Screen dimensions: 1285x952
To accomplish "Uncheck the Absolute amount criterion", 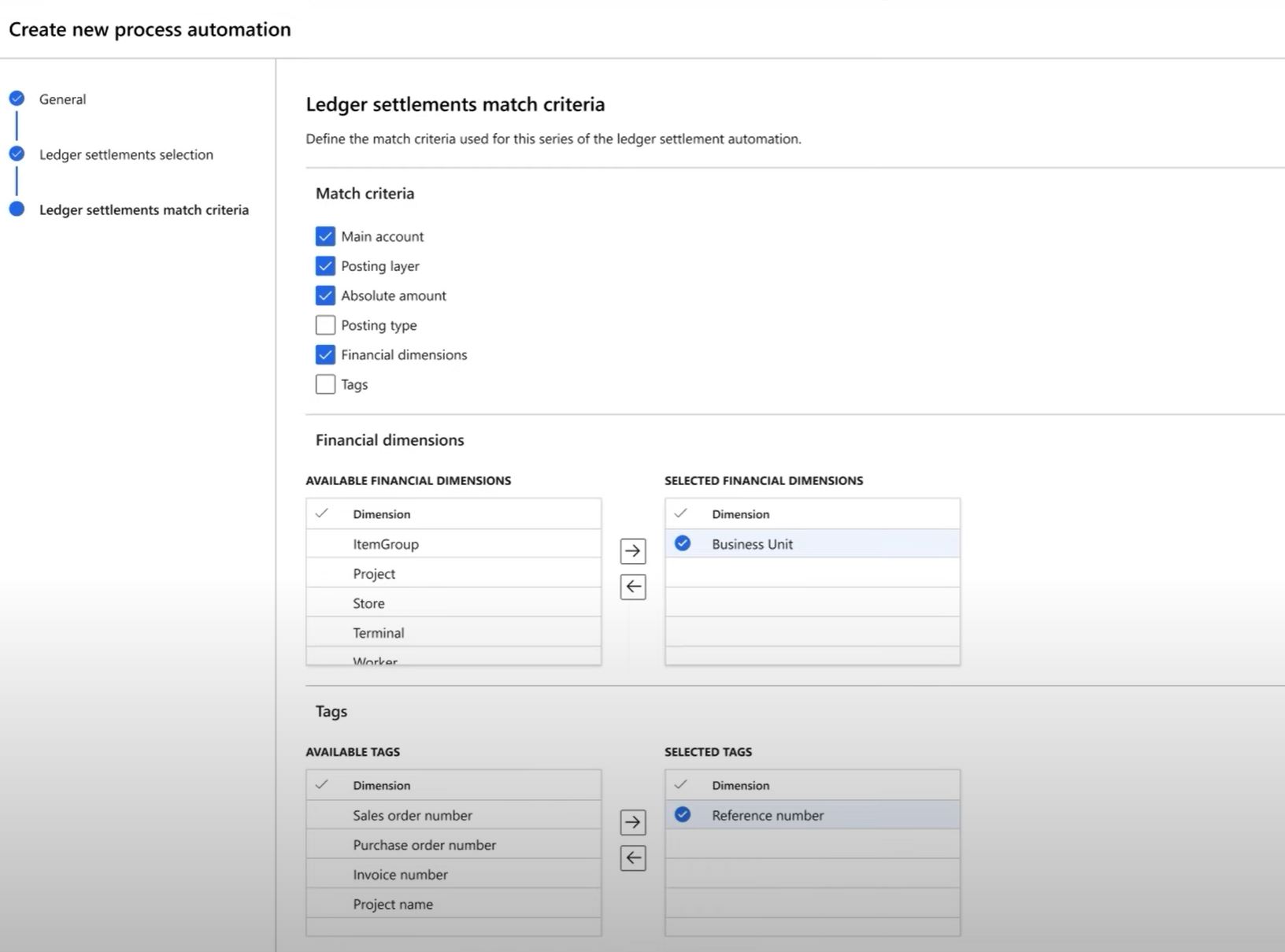I will pos(325,295).
